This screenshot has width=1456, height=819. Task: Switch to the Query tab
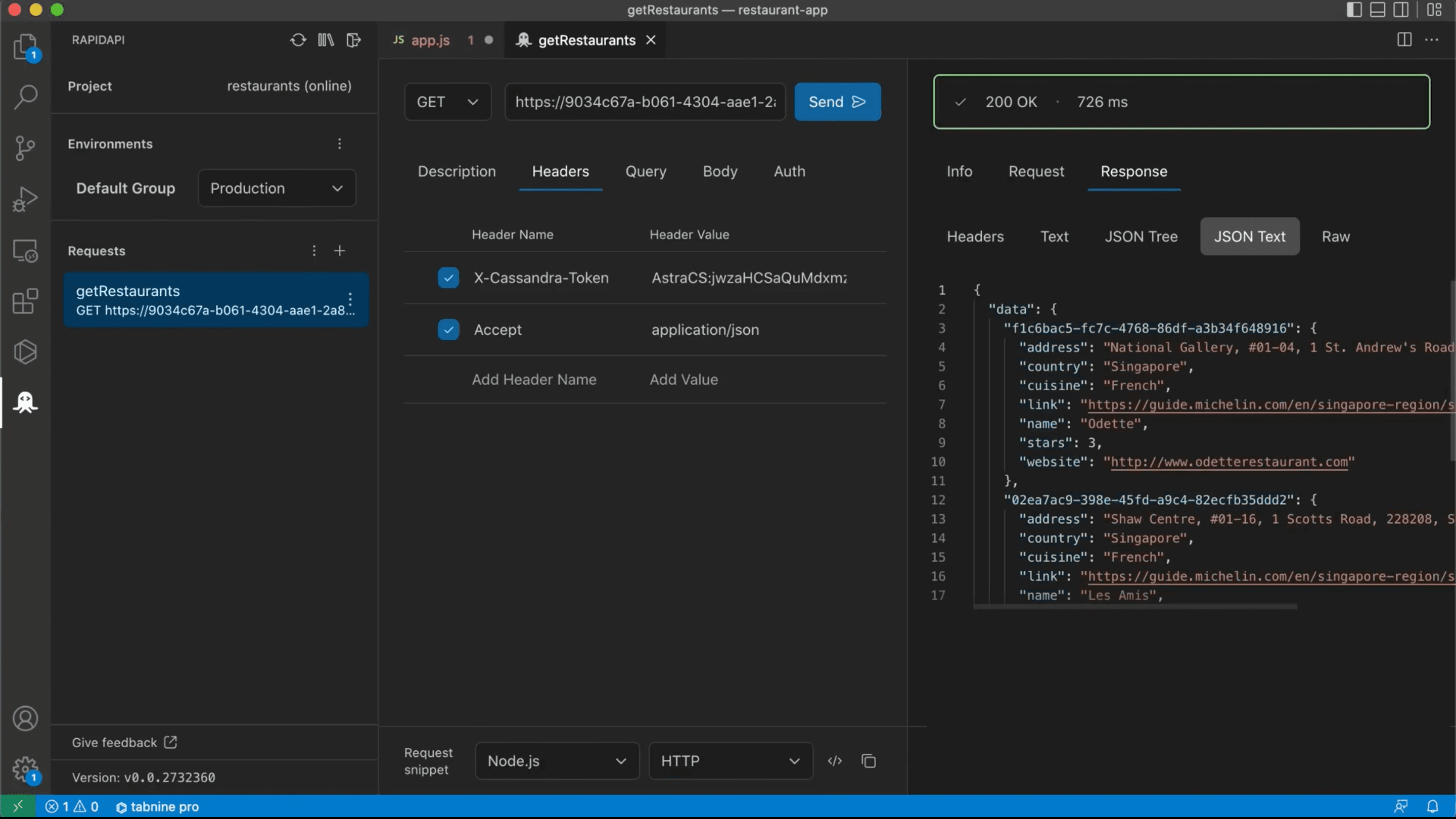(646, 171)
